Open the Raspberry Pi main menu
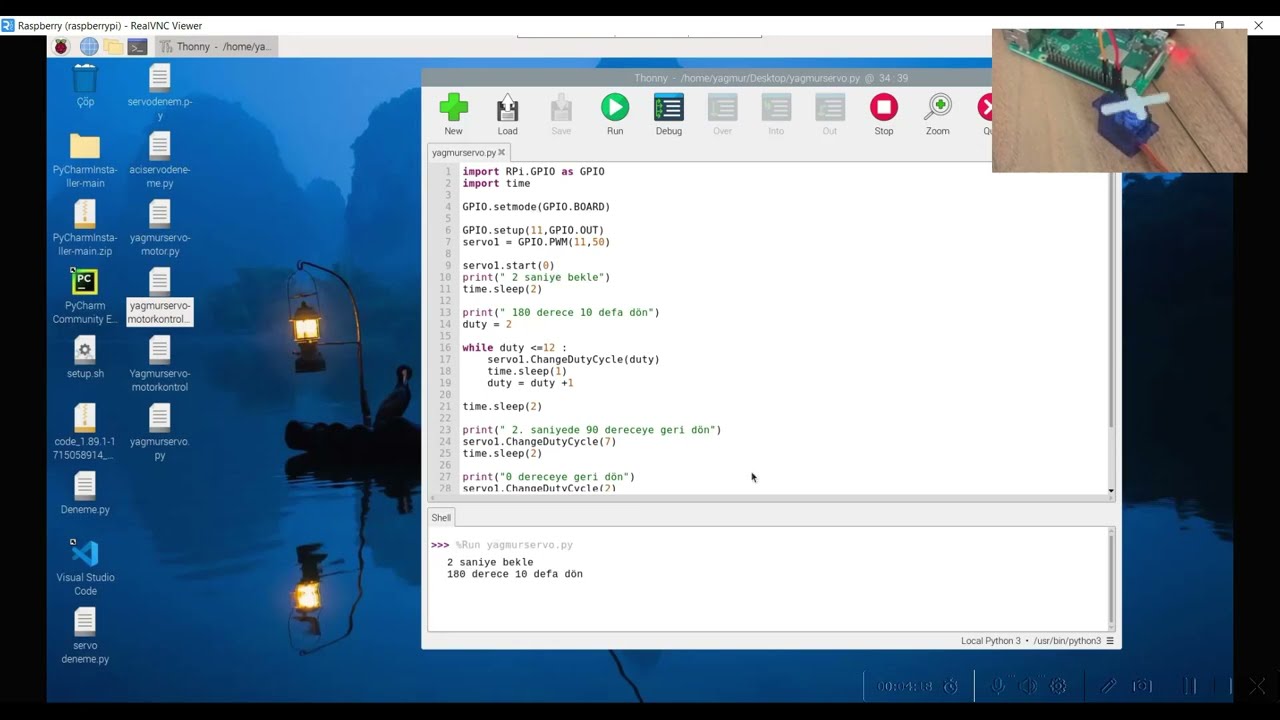The width and height of the screenshot is (1280, 720). (62, 46)
